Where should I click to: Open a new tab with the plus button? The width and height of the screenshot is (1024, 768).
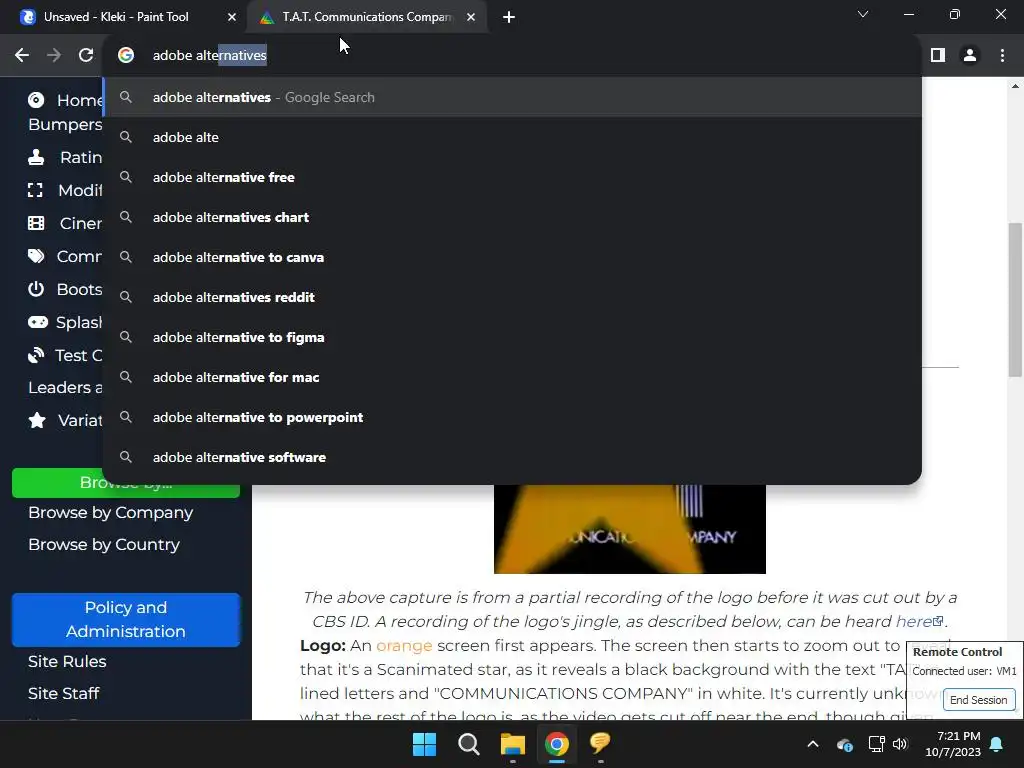coord(509,18)
